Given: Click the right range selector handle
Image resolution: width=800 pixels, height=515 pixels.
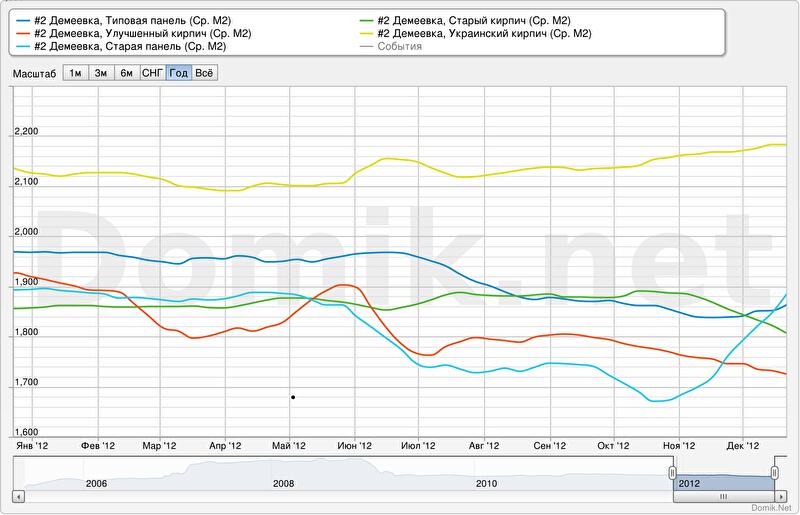Looking at the screenshot, I should tap(775, 472).
